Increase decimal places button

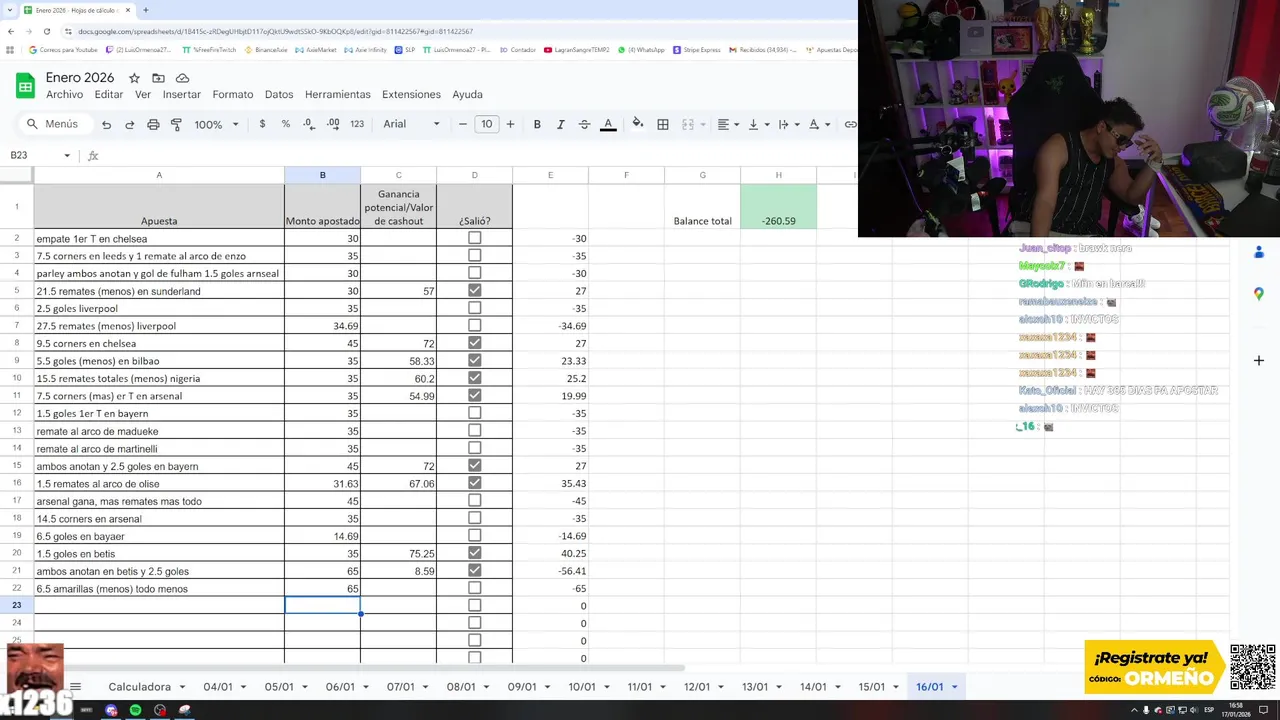332,124
